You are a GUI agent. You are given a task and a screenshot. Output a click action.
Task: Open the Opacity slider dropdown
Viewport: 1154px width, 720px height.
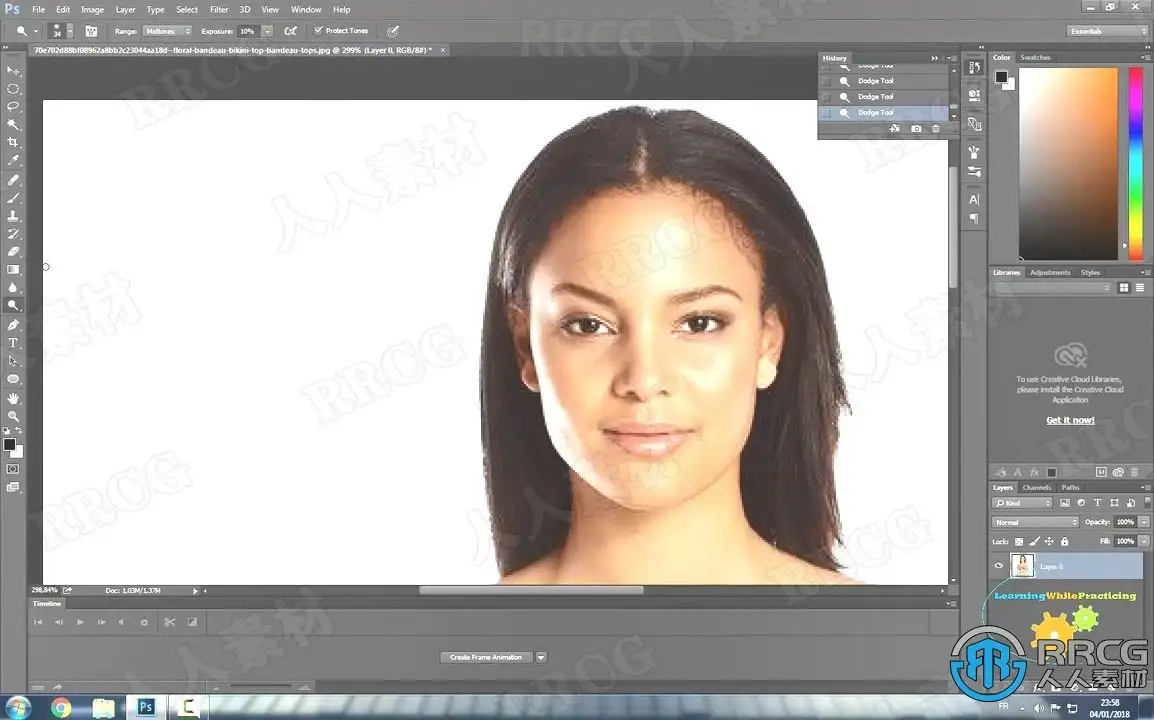pos(1144,522)
